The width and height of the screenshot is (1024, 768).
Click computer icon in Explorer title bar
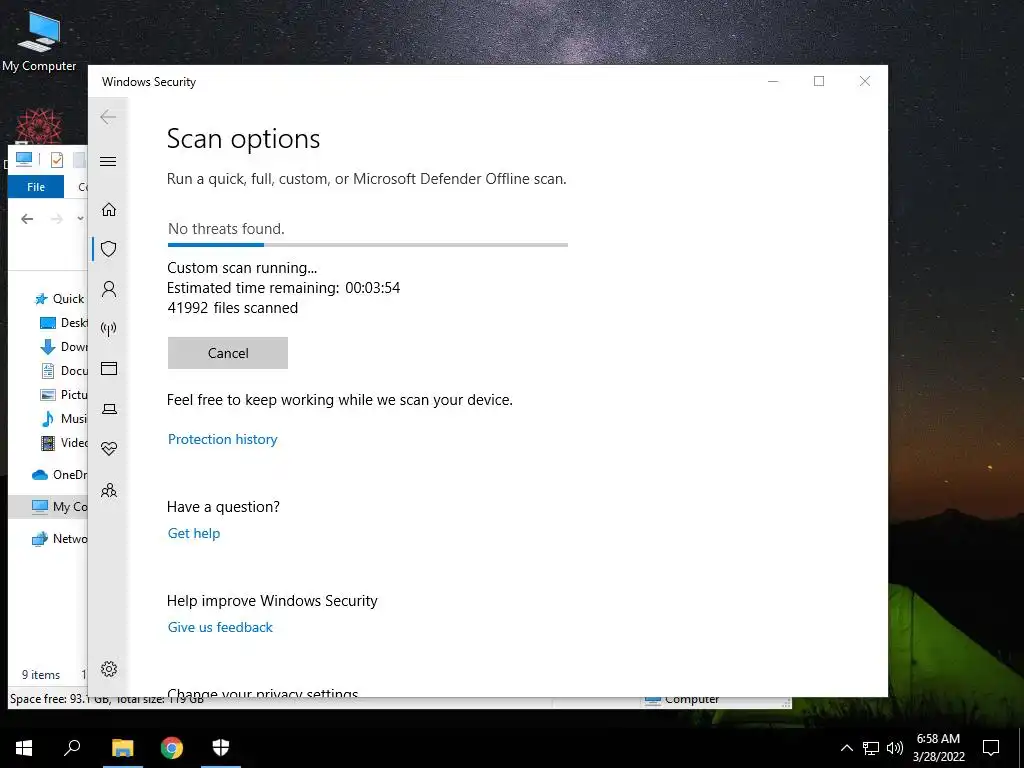click(24, 159)
